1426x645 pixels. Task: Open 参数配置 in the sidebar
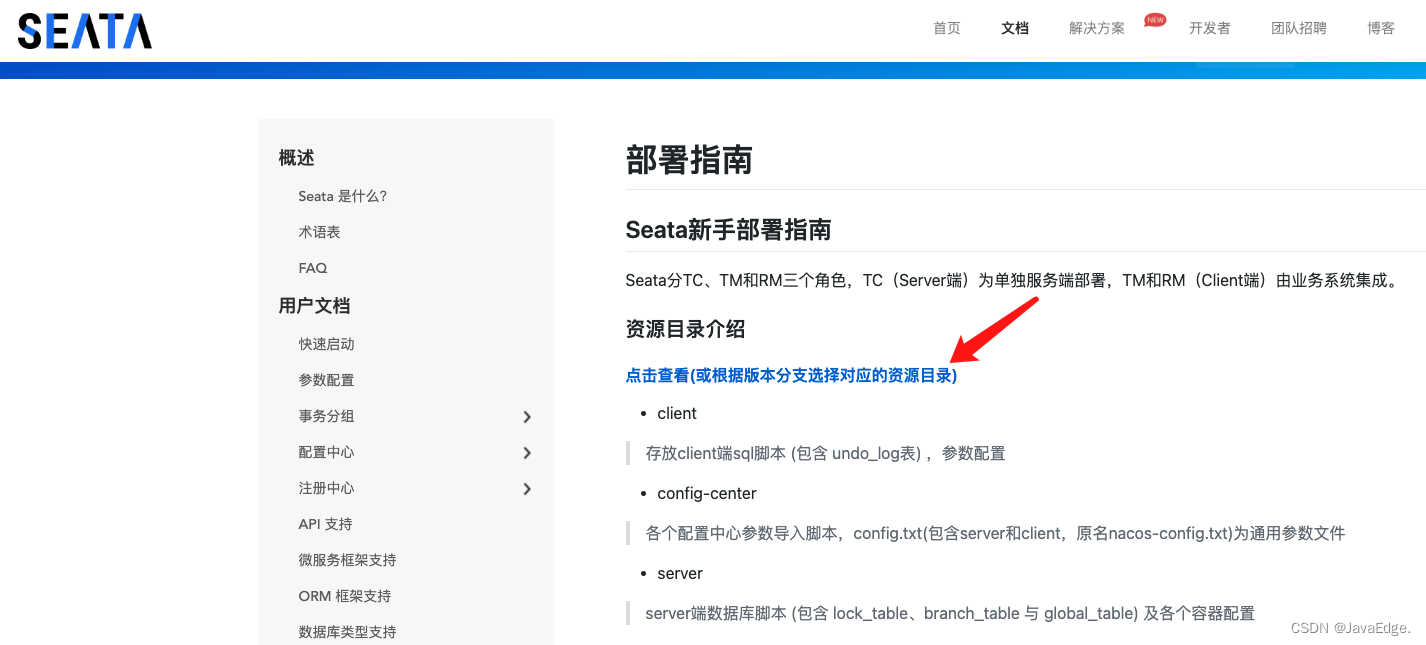pyautogui.click(x=324, y=379)
